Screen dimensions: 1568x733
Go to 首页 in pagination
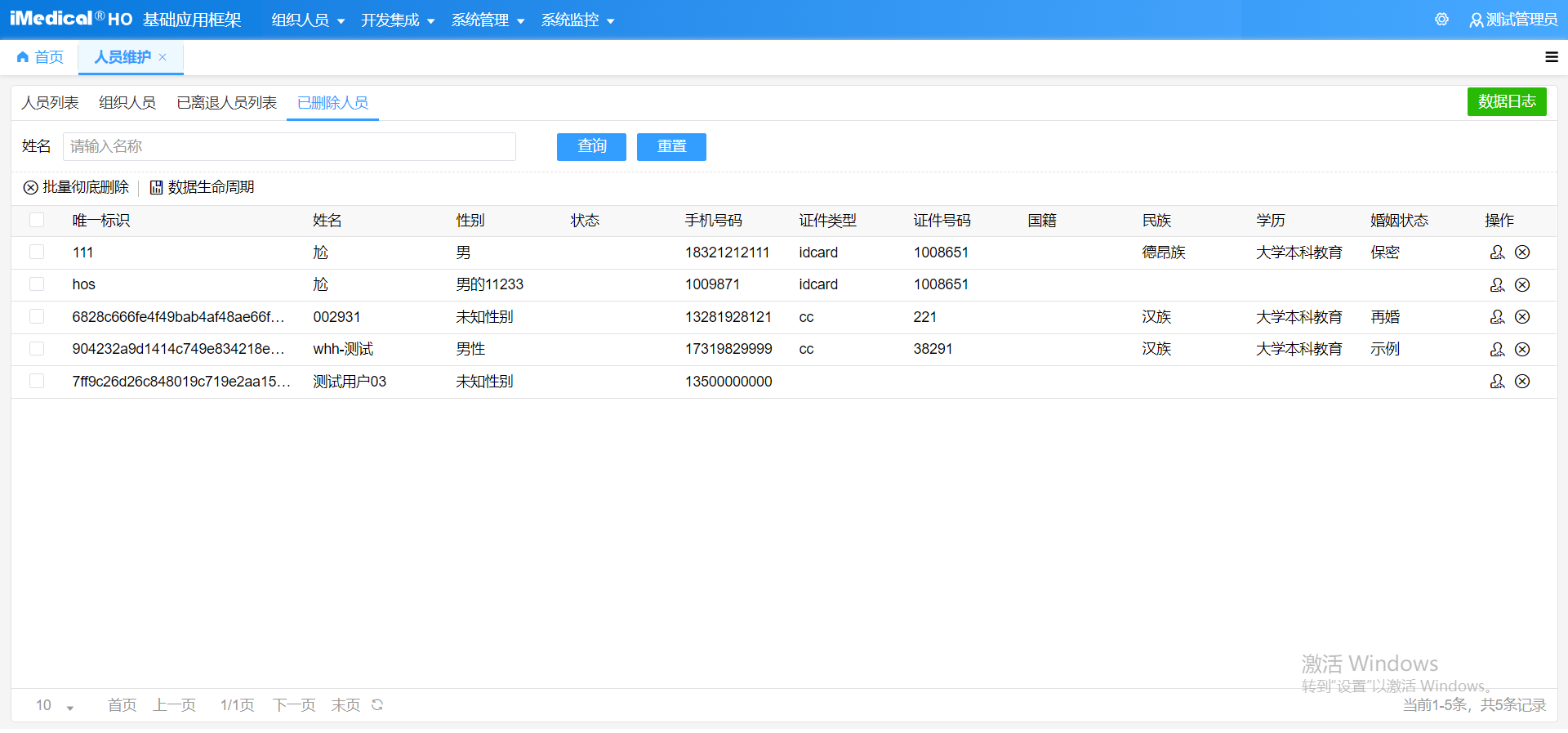point(122,705)
